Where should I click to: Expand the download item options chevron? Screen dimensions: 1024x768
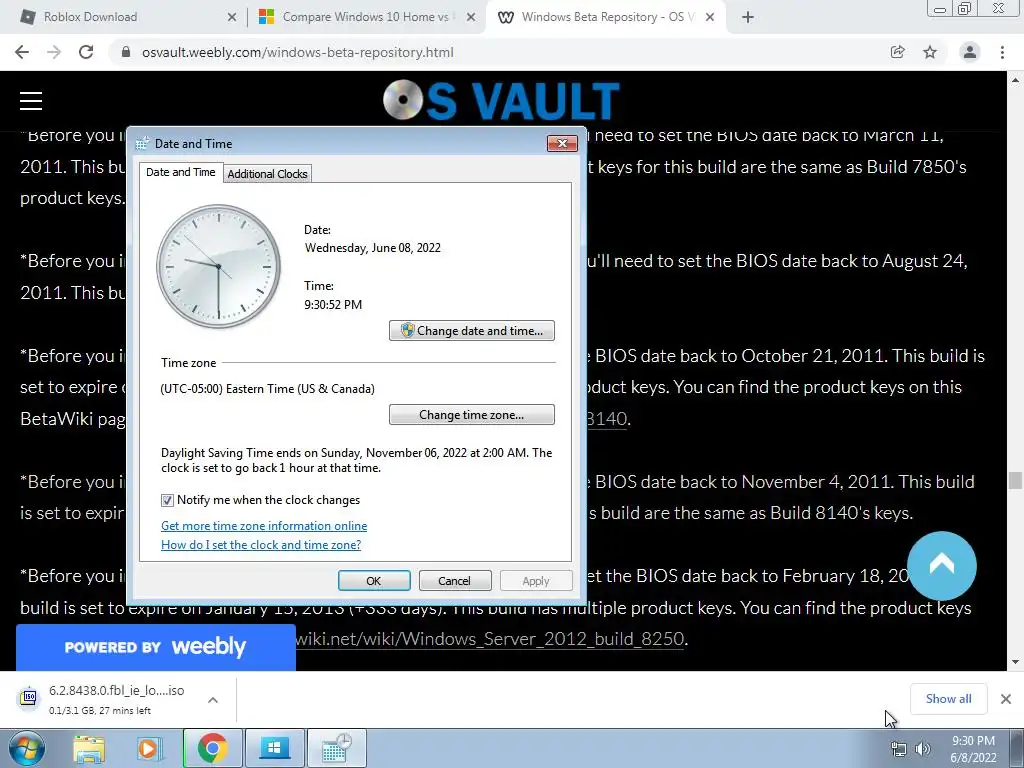point(213,700)
